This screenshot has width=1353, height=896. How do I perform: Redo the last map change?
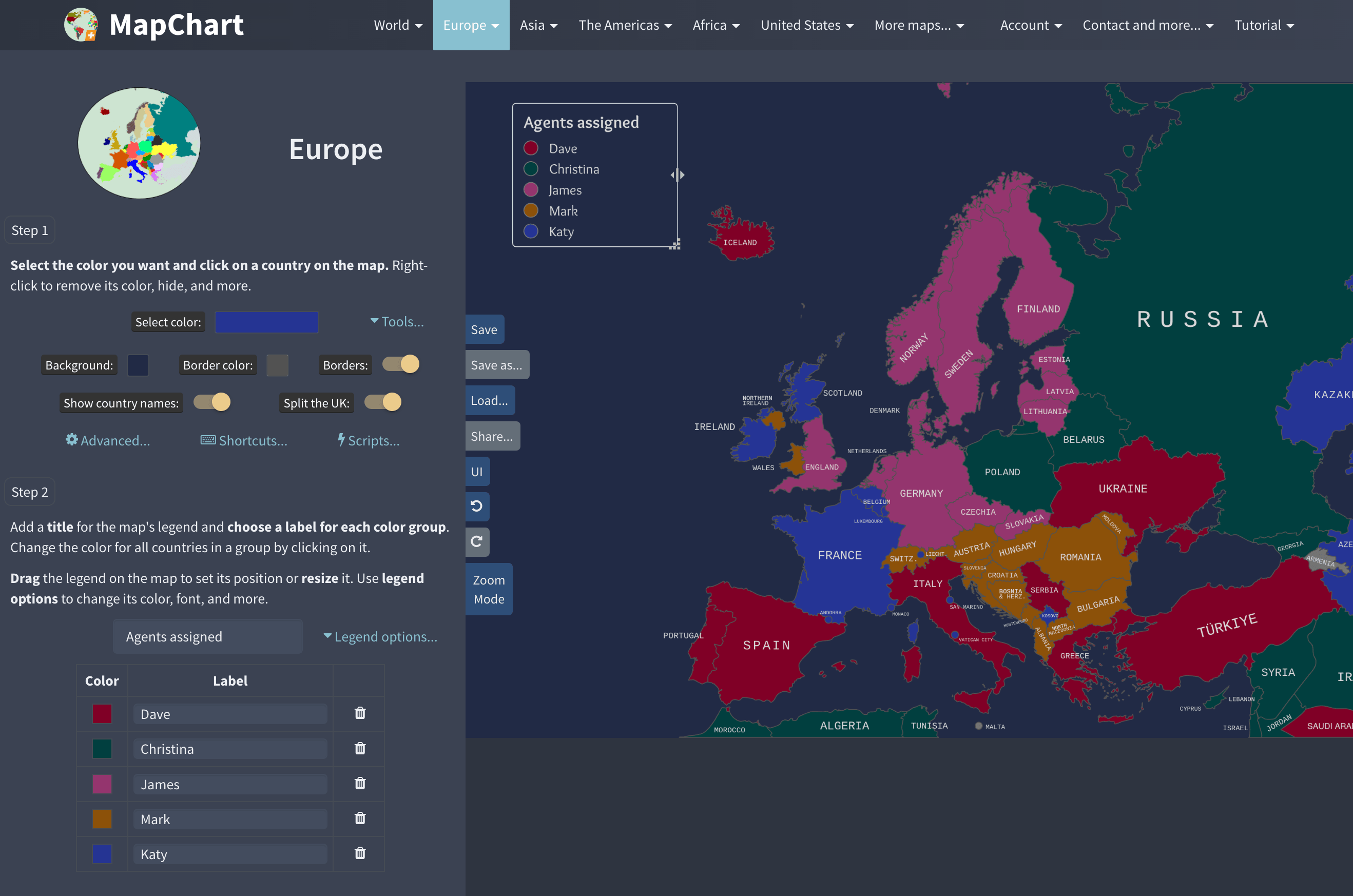coord(477,542)
